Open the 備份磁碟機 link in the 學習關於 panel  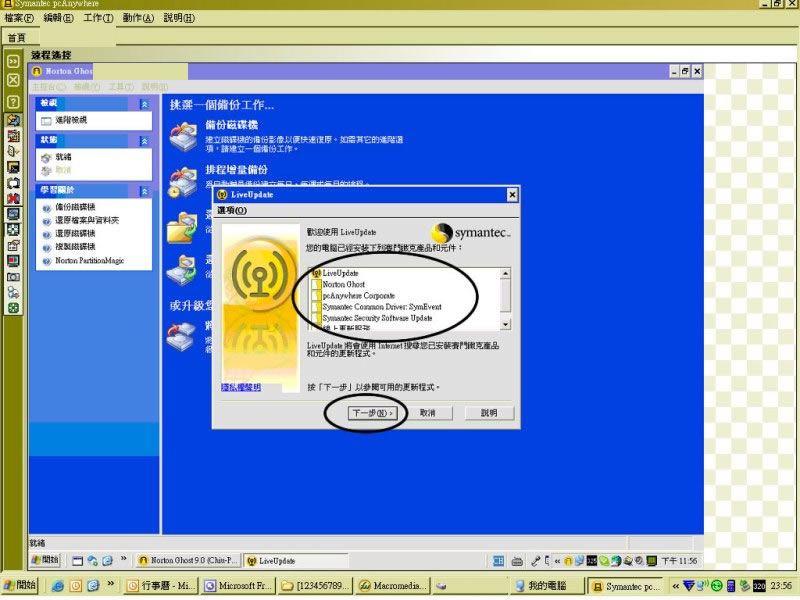75,207
